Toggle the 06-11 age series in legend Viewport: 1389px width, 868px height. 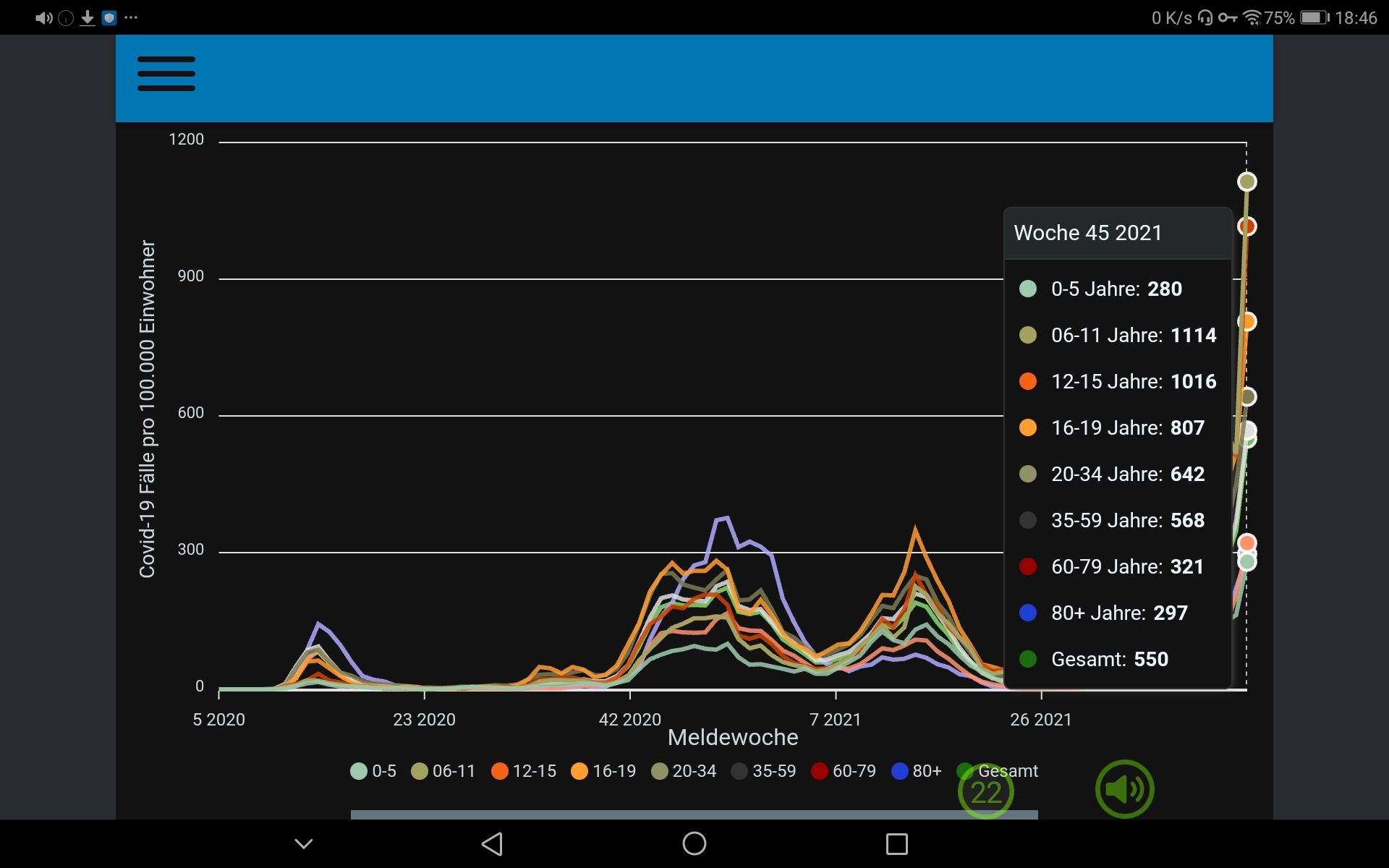(x=443, y=771)
